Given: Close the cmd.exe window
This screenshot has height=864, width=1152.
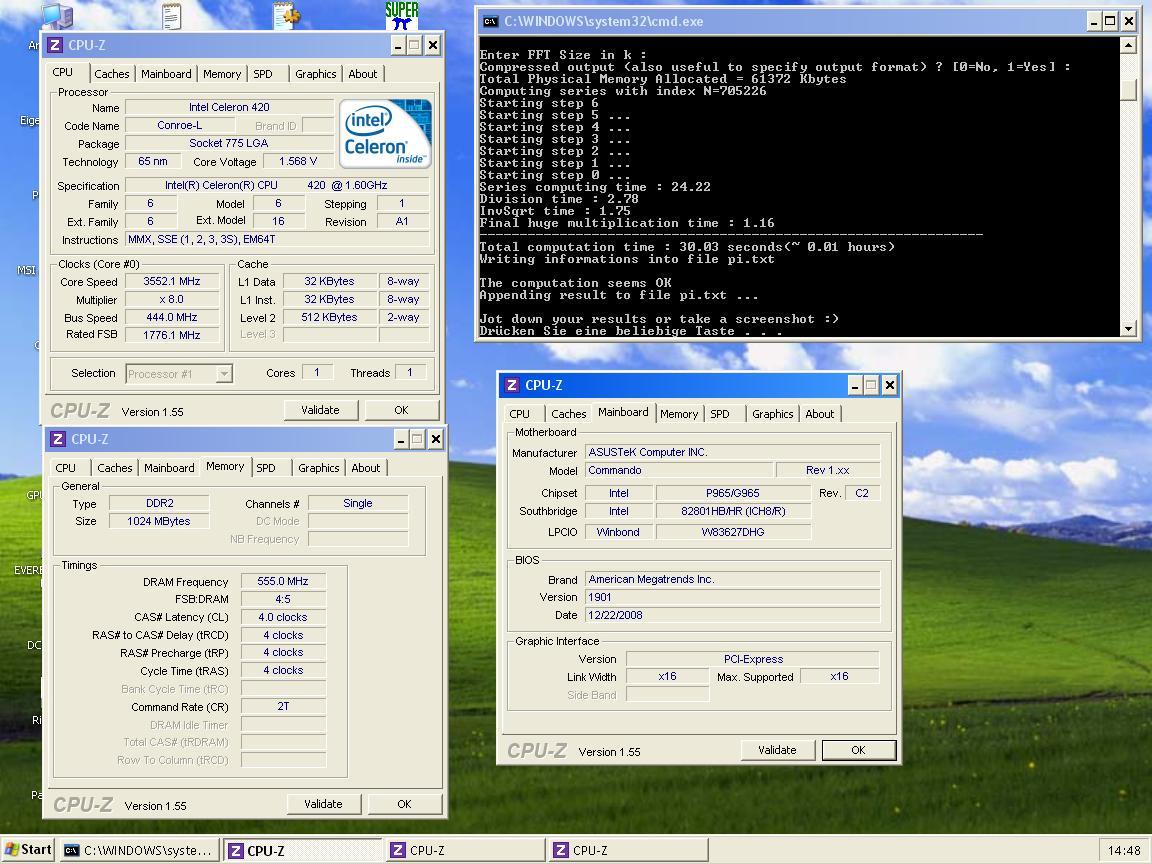Looking at the screenshot, I should pyautogui.click(x=1129, y=21).
